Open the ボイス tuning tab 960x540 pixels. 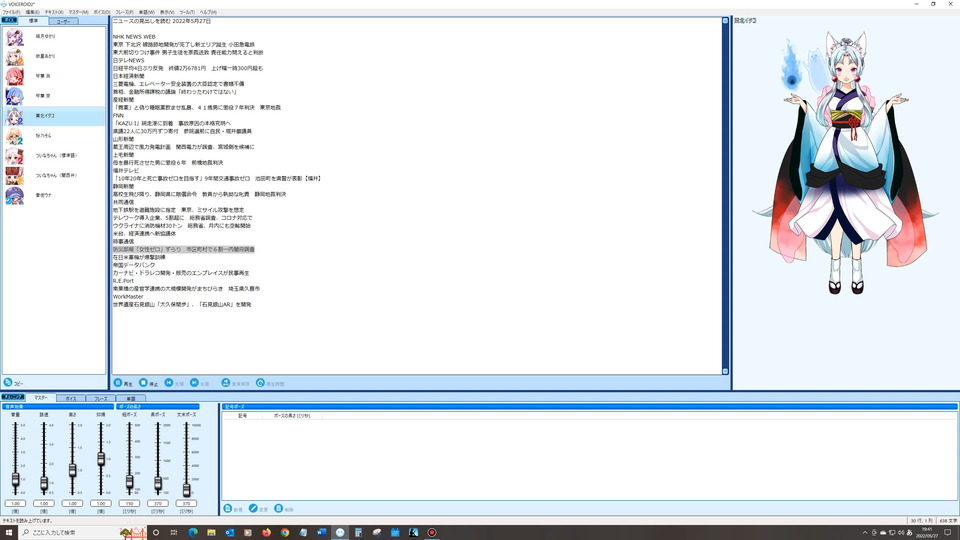point(71,399)
